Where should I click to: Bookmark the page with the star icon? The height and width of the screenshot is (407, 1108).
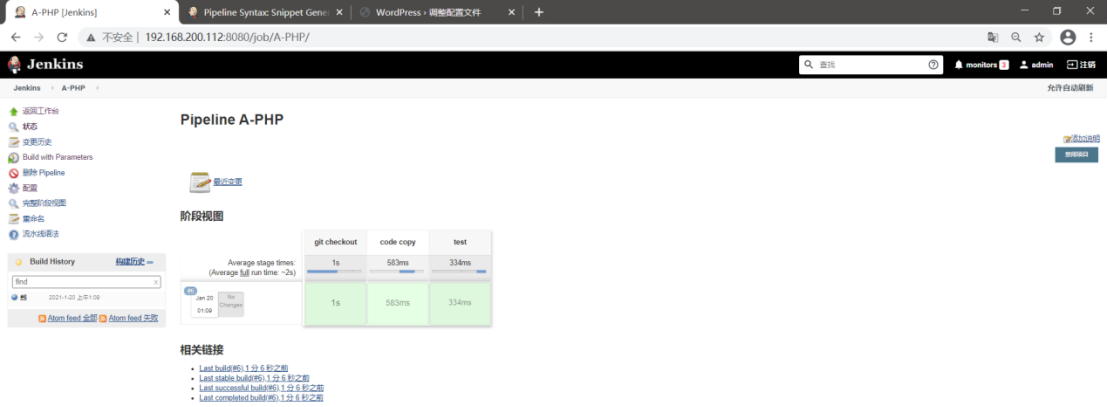pyautogui.click(x=1039, y=37)
